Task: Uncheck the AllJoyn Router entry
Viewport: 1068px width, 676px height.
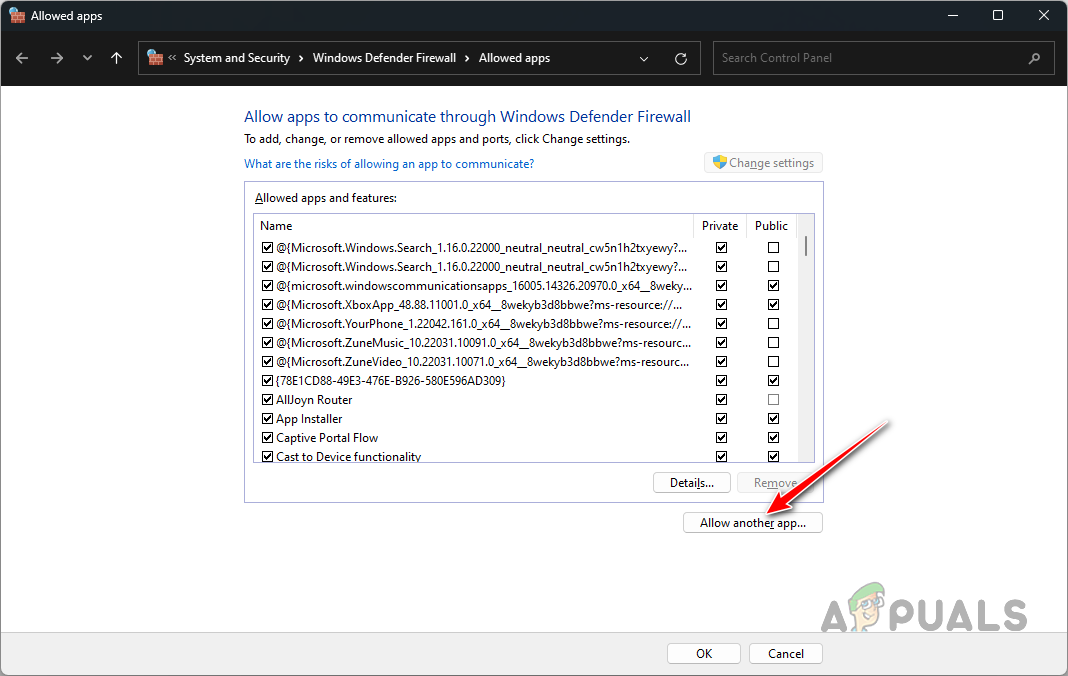Action: coord(267,399)
